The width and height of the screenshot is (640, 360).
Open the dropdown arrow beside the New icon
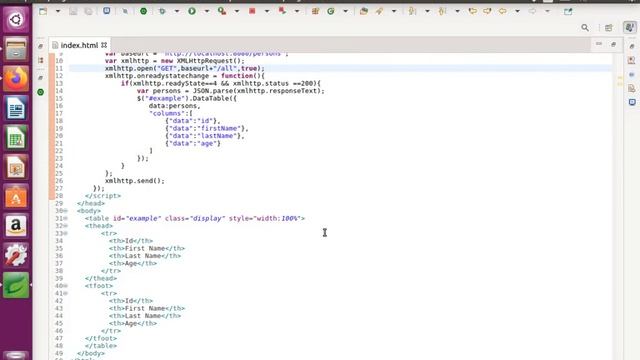(58, 11)
